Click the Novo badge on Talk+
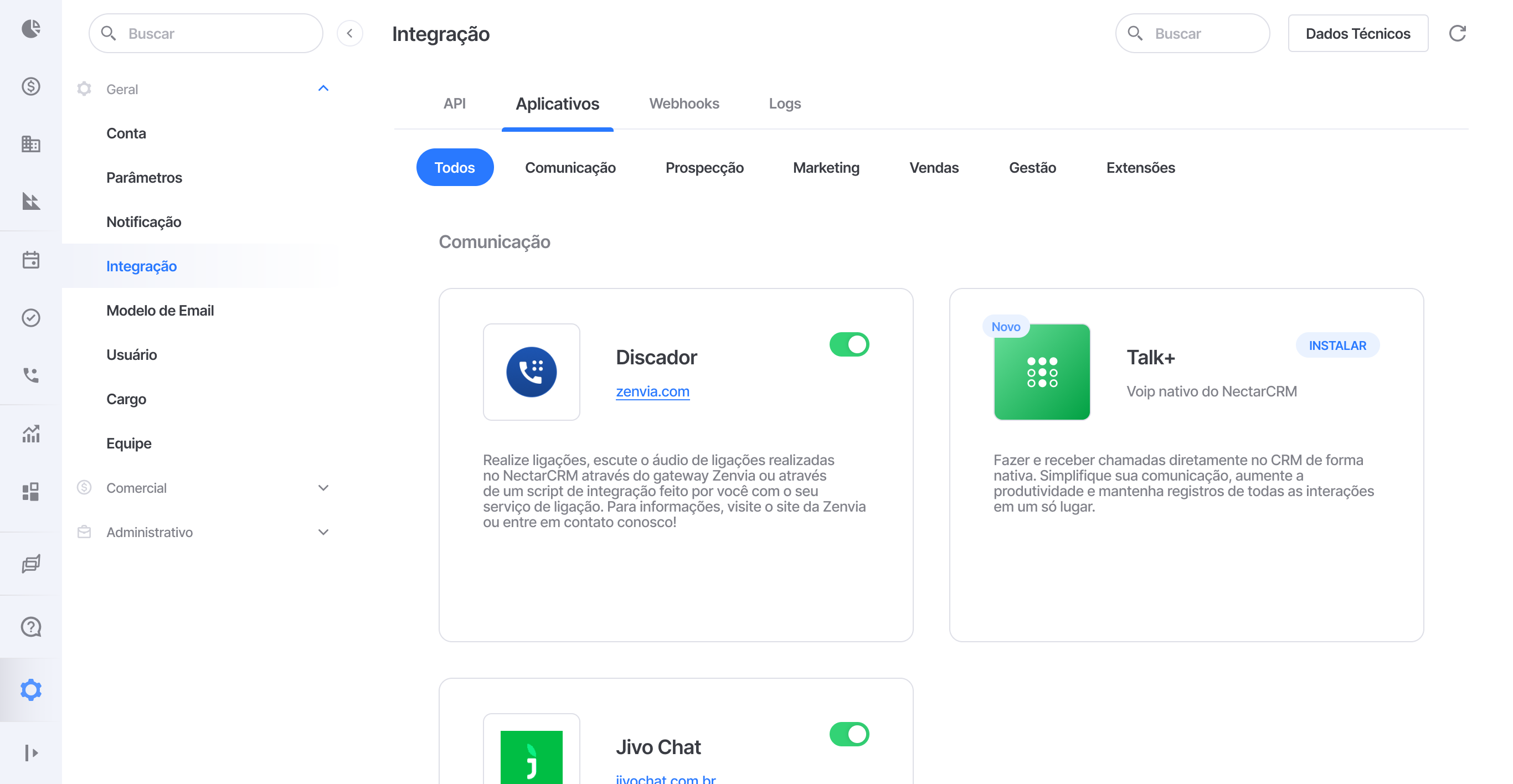 (x=1006, y=327)
